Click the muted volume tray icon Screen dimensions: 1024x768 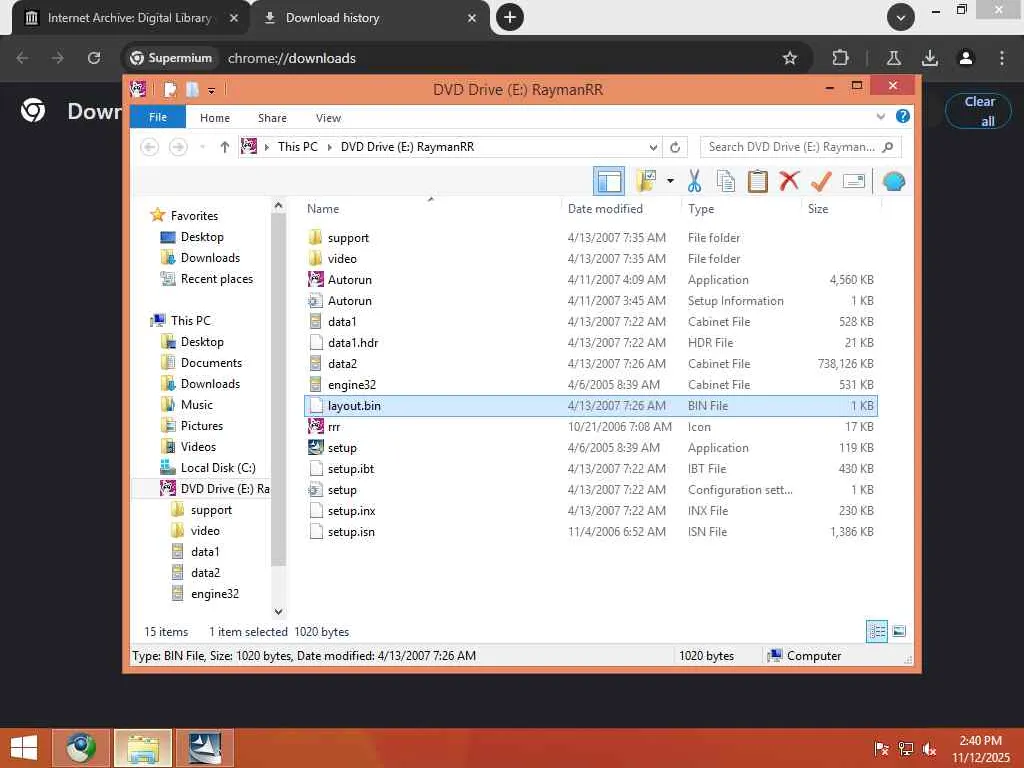coord(929,749)
